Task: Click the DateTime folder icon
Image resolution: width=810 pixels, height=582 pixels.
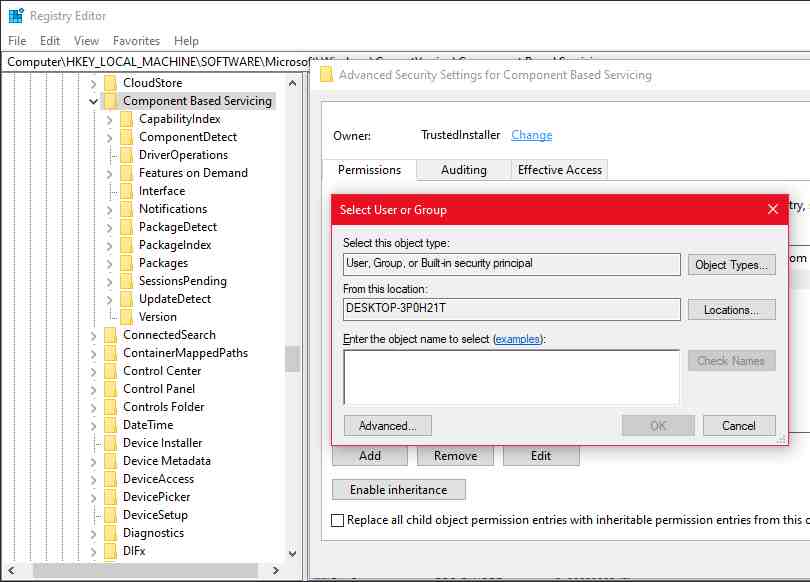Action: [x=111, y=425]
